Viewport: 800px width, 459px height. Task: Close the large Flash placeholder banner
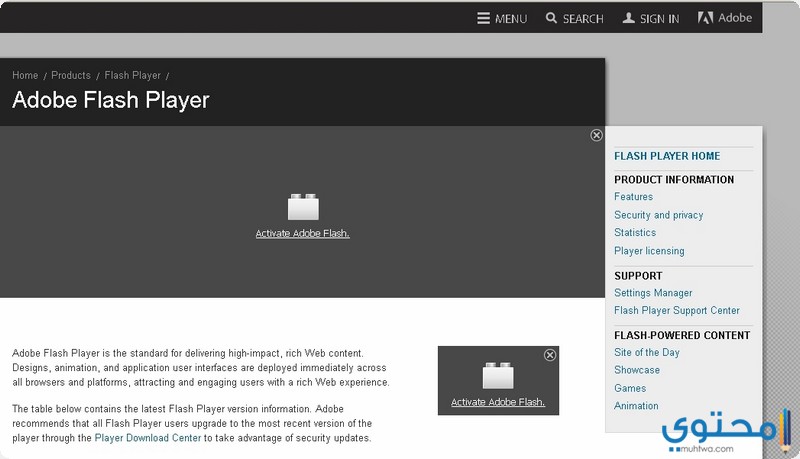tap(596, 135)
